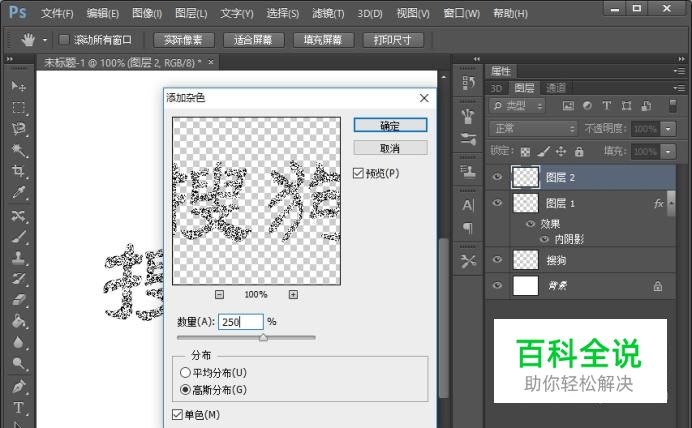Select the Crop tool
692x428 pixels.
[18, 171]
